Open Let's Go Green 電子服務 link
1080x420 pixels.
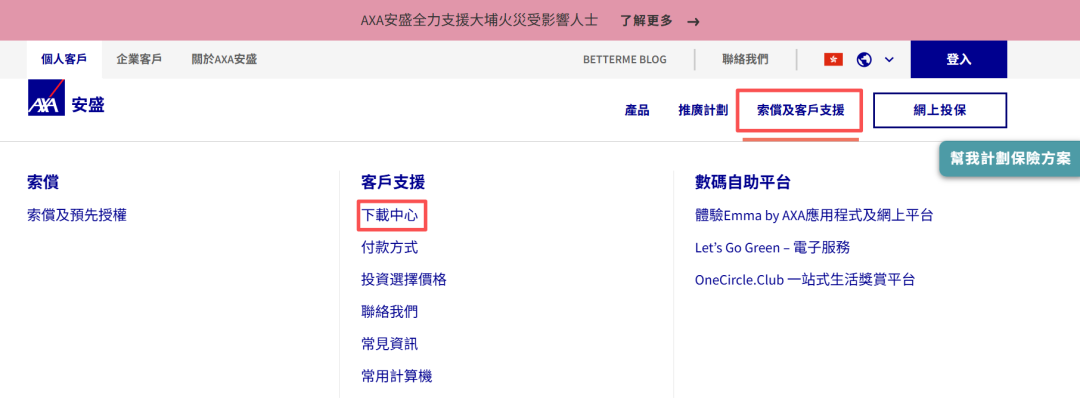772,247
